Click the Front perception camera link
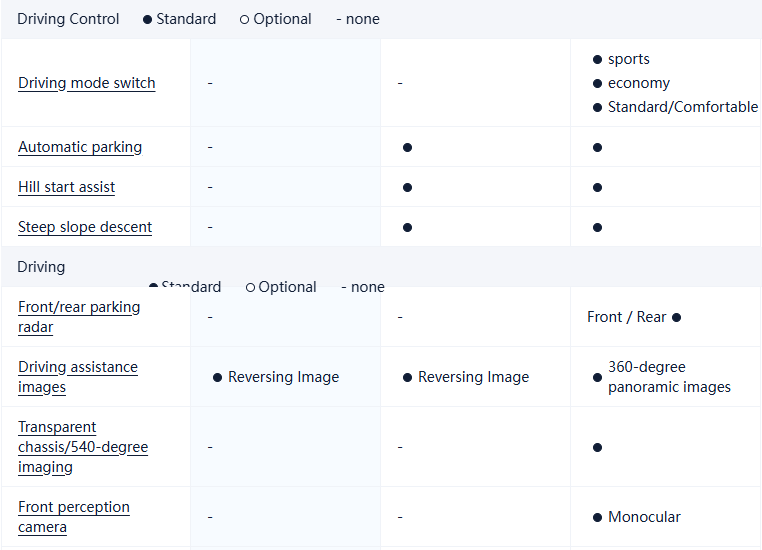This screenshot has width=762, height=550. pos(74,517)
